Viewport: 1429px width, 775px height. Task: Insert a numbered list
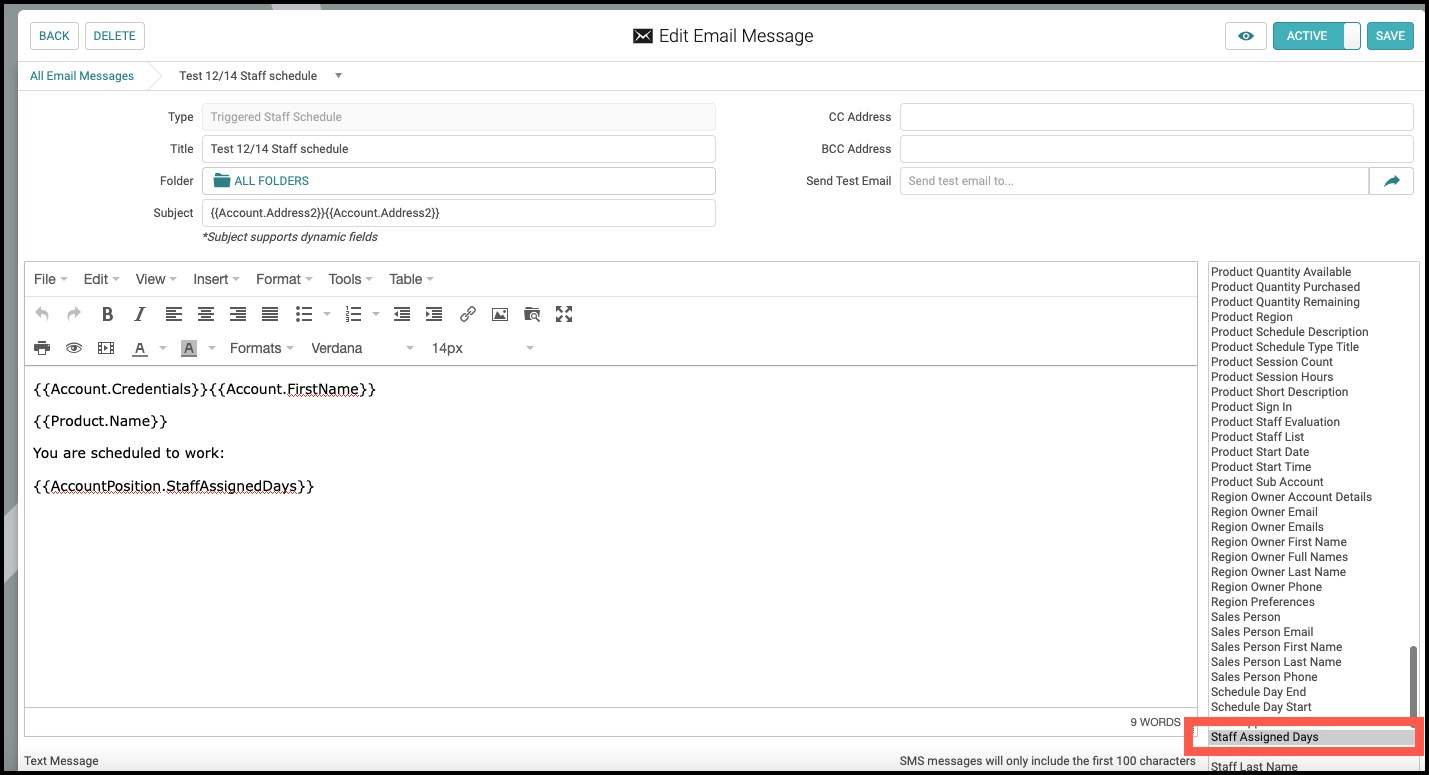tap(353, 314)
